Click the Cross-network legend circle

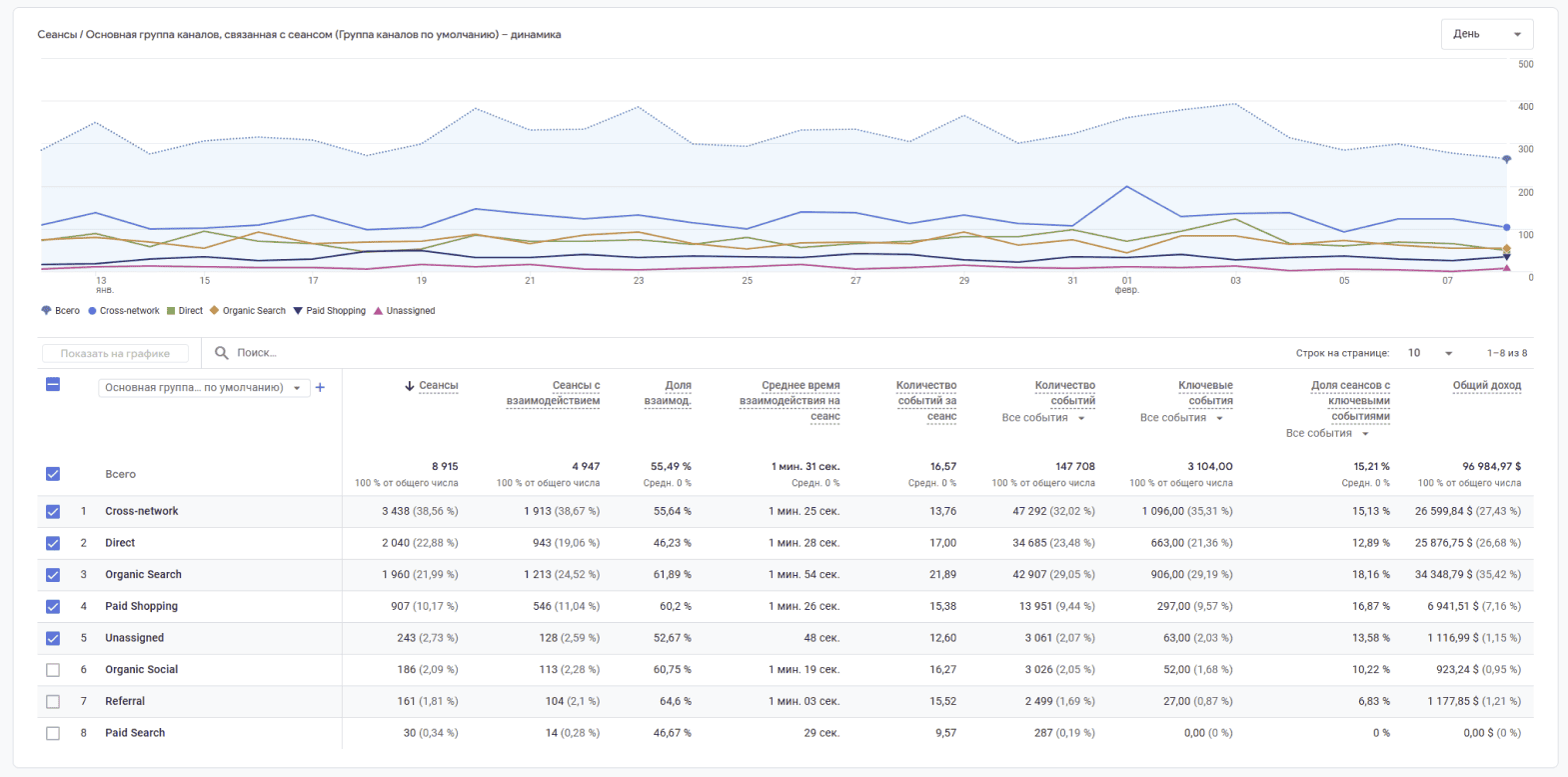tap(92, 311)
